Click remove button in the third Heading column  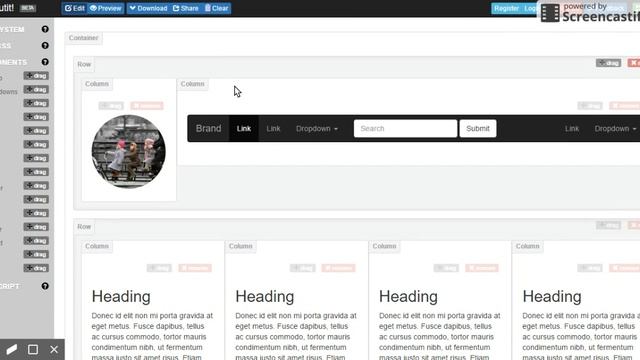(482, 268)
